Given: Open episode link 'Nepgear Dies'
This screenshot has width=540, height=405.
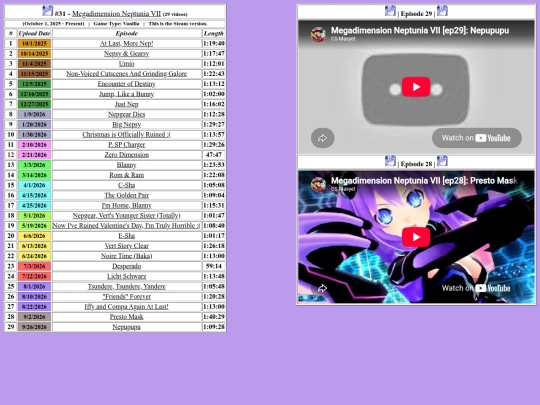Looking at the screenshot, I should 126,114.
